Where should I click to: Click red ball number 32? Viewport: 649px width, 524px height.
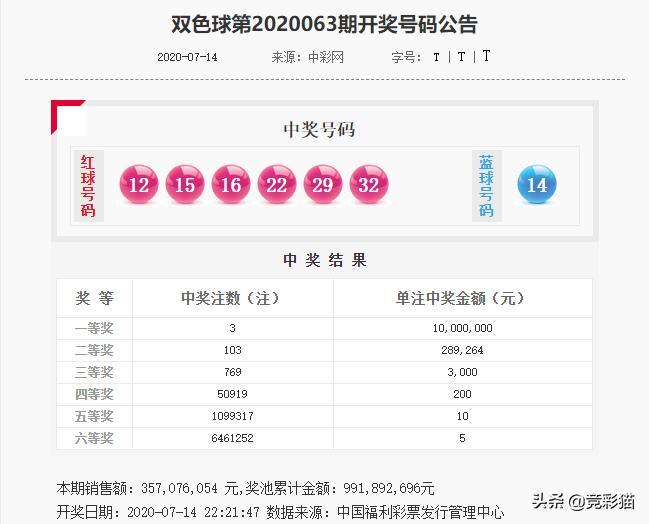[x=369, y=184]
